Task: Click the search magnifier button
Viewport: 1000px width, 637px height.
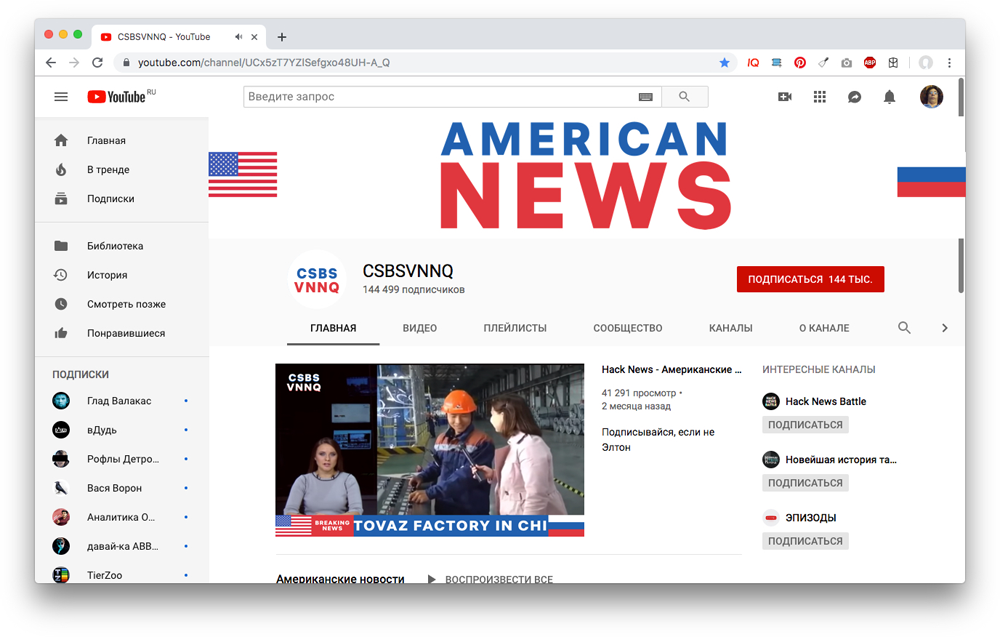Action: 684,97
